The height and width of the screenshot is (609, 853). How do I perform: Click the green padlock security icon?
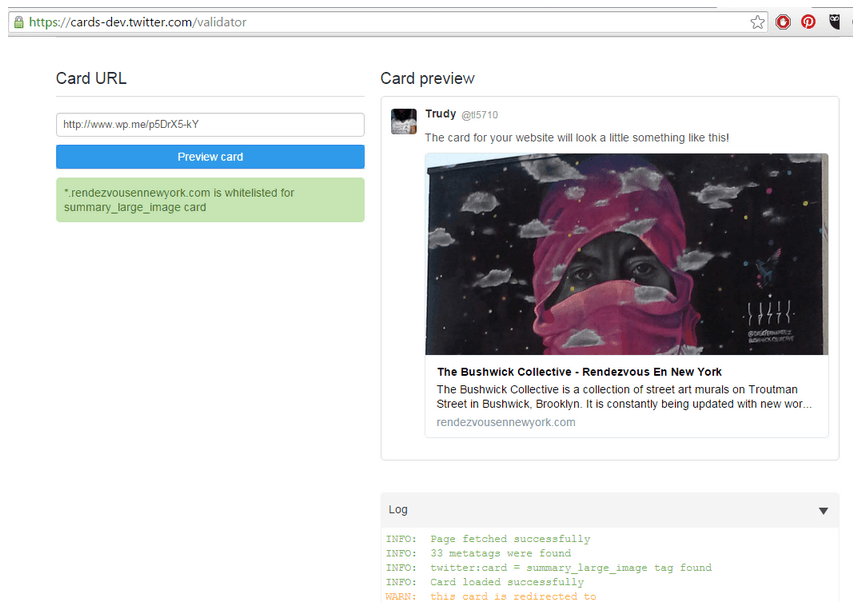click(18, 22)
